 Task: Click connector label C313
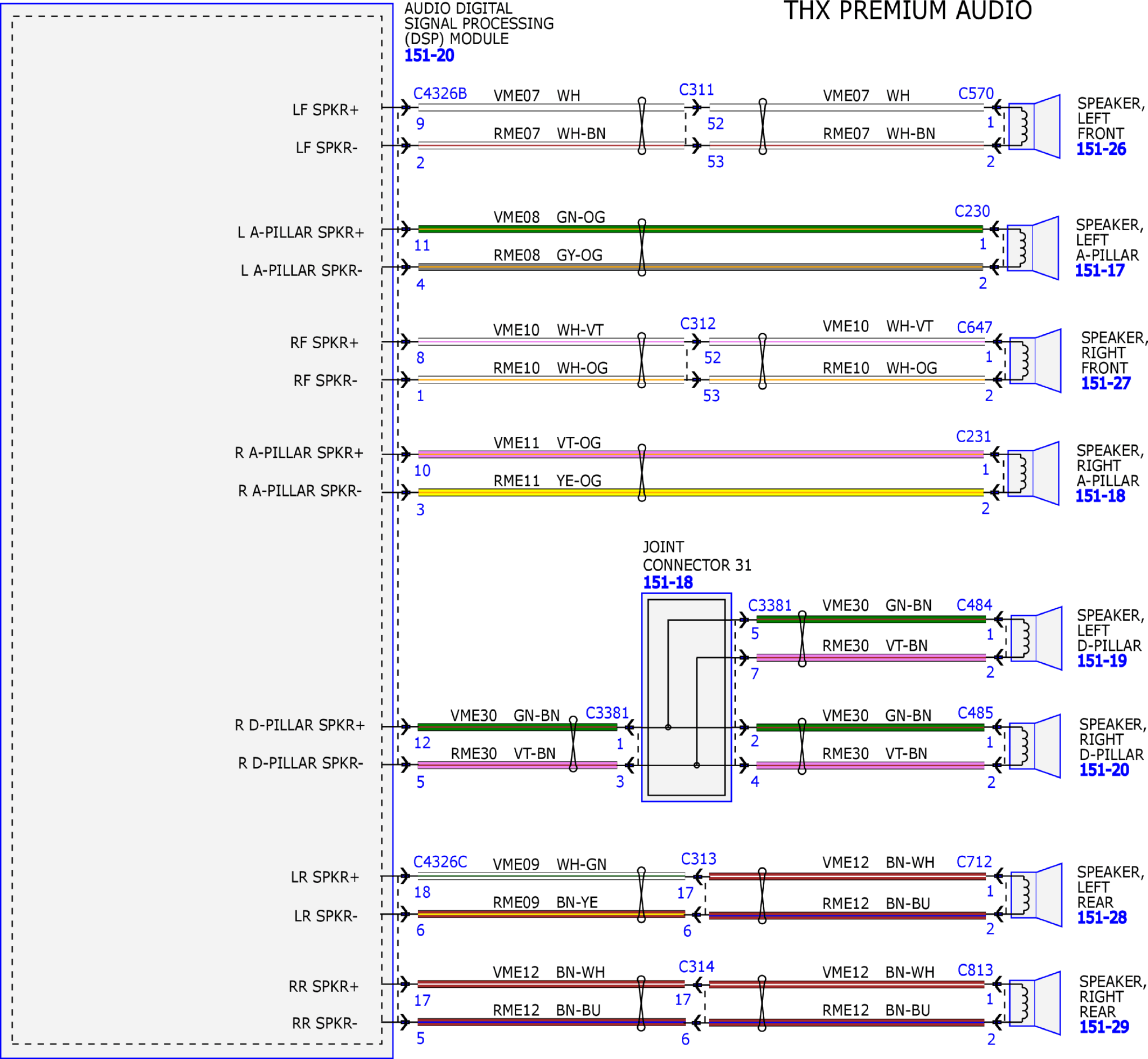pos(699,859)
